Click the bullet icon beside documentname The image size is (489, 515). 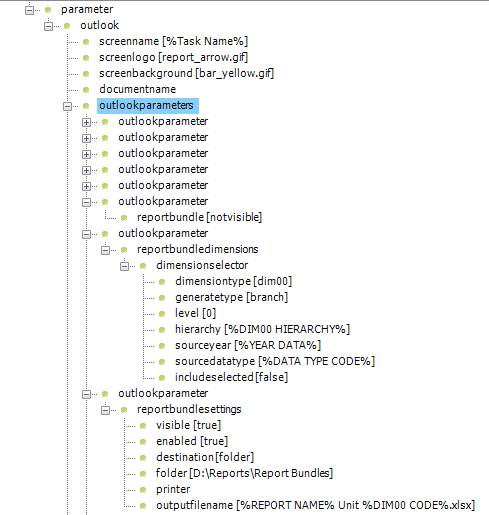pyautogui.click(x=86, y=90)
